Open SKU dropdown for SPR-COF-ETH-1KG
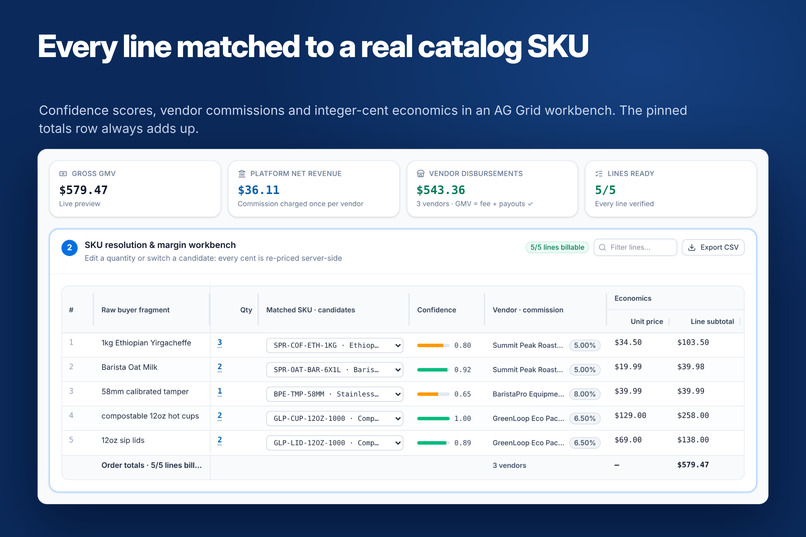806x537 pixels. [x=335, y=345]
